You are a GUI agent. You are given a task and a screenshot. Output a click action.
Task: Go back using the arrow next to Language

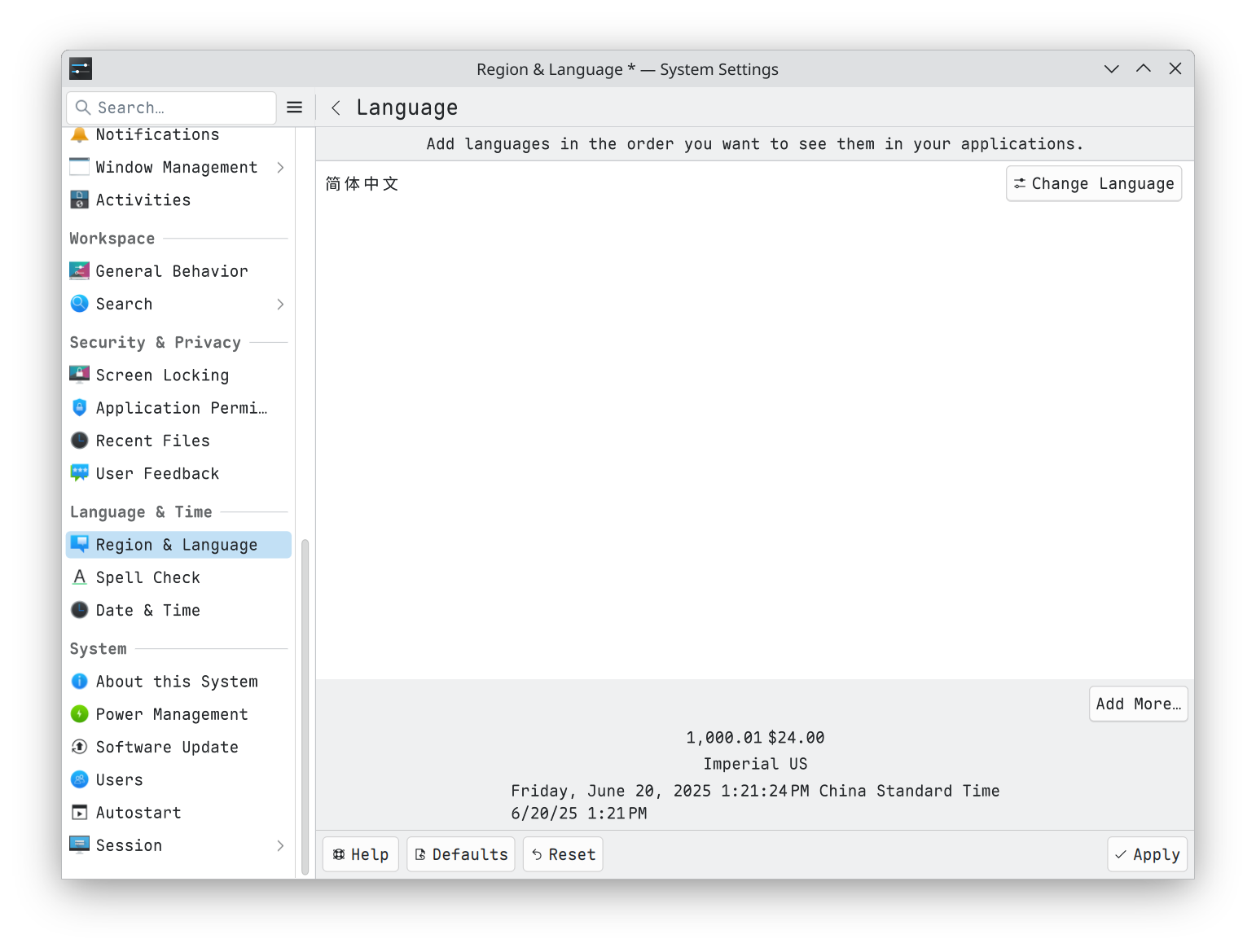pos(336,107)
